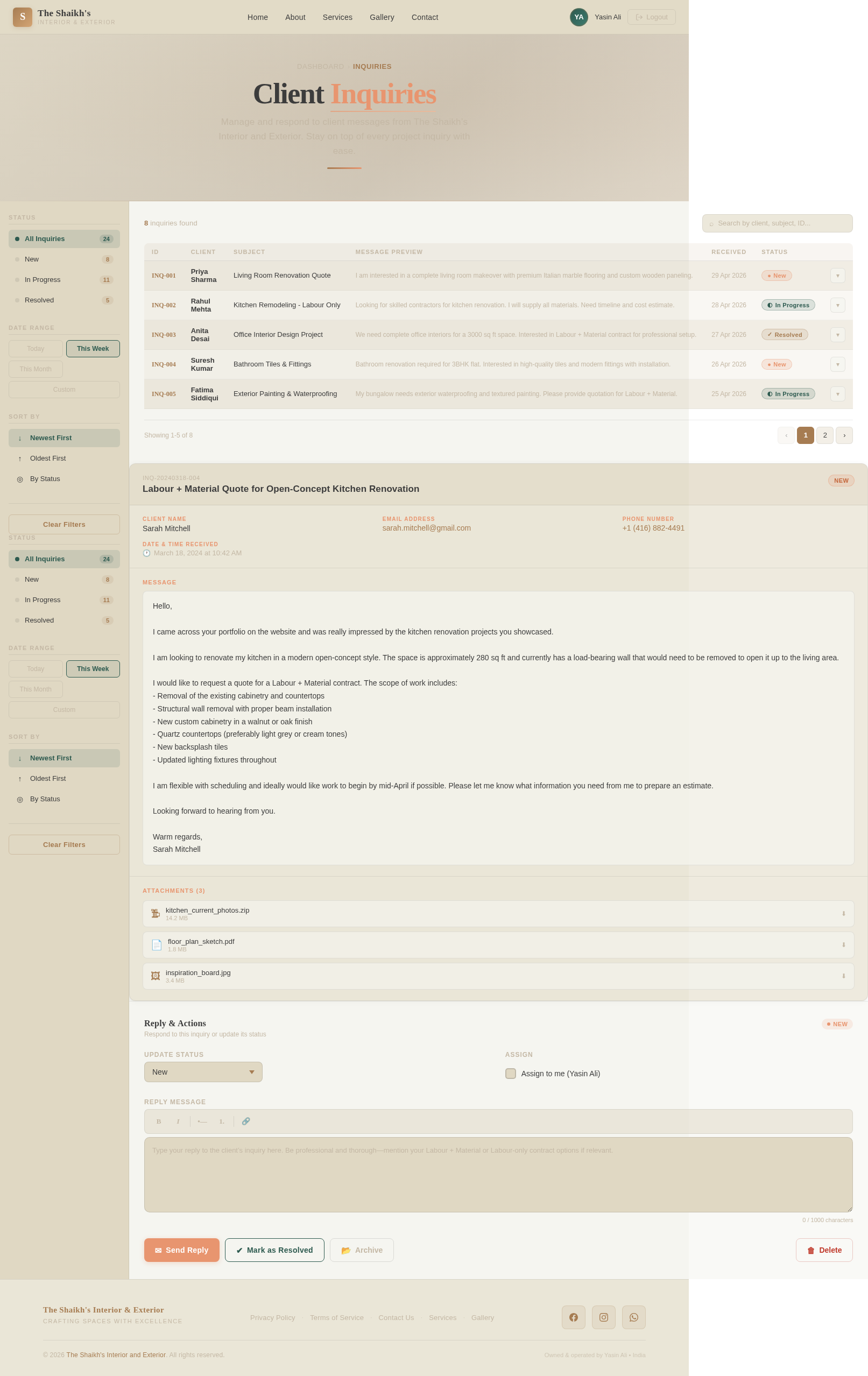The width and height of the screenshot is (868, 1376).
Task: Download kitchen_current_photos.zip via its download icon
Action: click(x=843, y=914)
